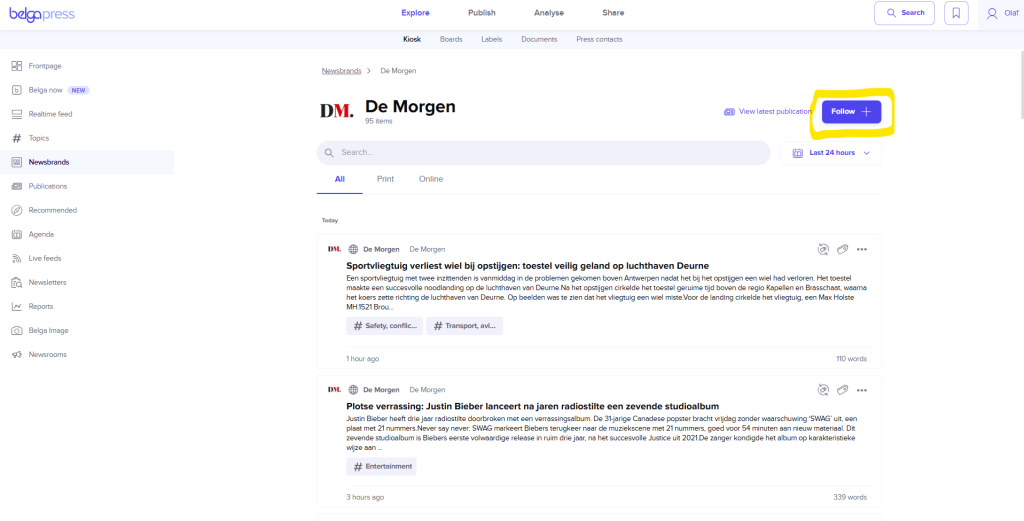The width and height of the screenshot is (1024, 521).
Task: Open Belga Image in the sidebar
Action: click(50, 330)
